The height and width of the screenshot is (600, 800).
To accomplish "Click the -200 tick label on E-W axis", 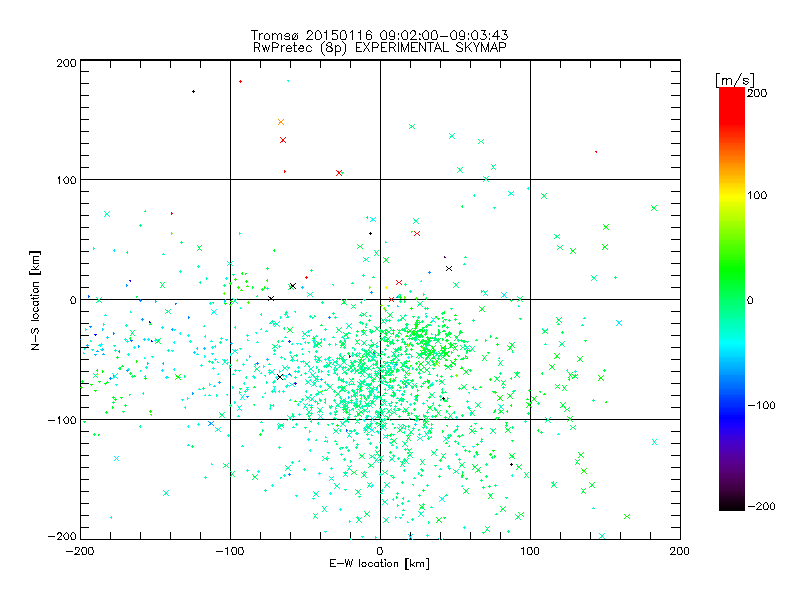I will click(80, 551).
